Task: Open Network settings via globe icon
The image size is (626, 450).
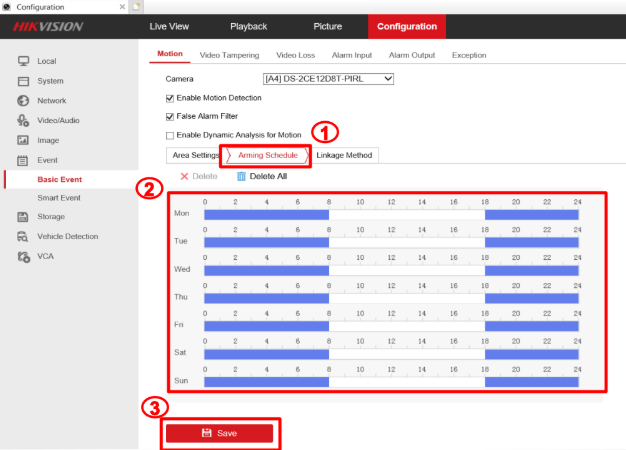Action: coord(23,101)
